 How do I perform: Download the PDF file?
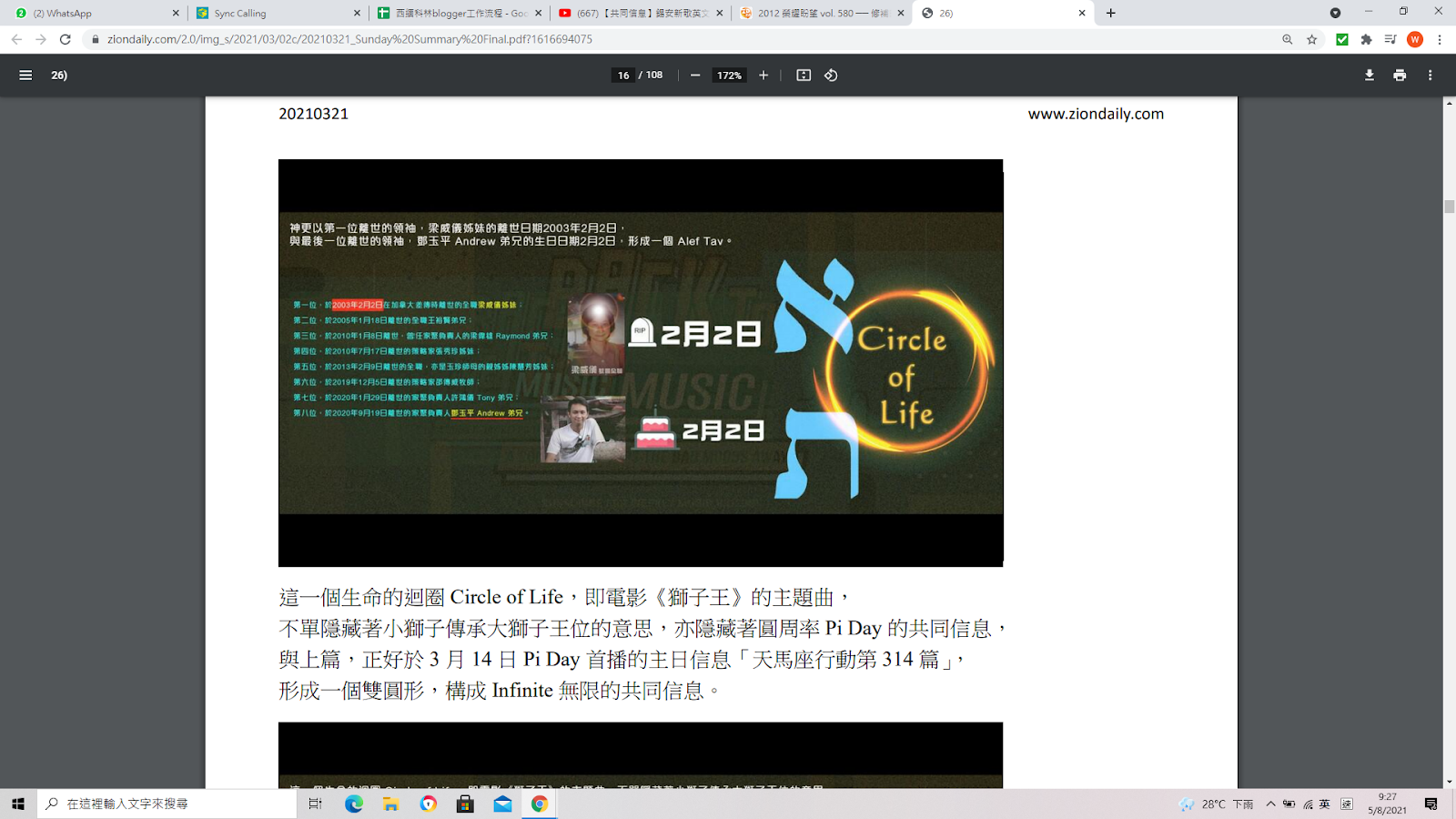(x=1370, y=76)
